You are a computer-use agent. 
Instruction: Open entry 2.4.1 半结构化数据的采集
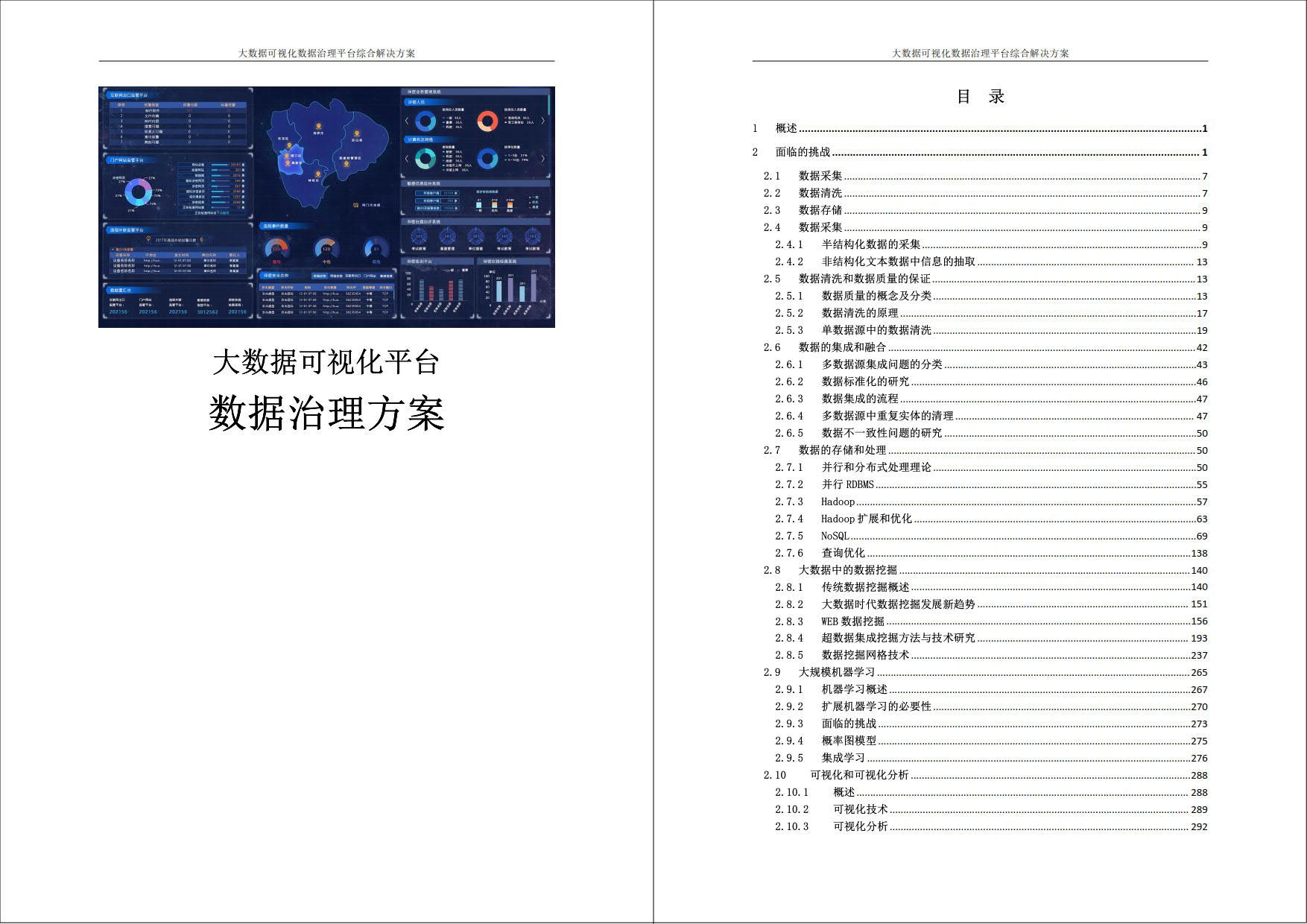991,244
